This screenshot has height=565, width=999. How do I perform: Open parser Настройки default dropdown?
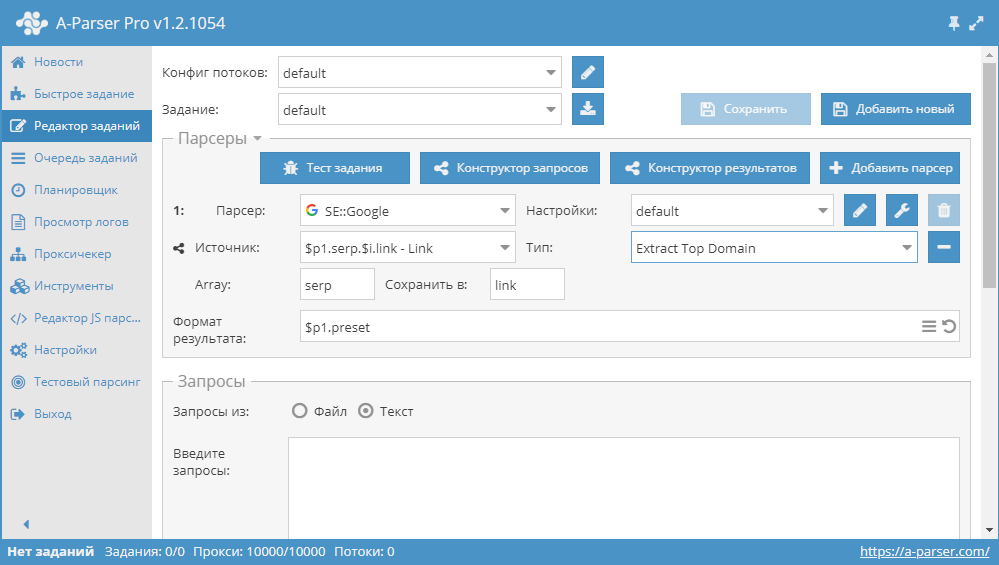point(732,210)
